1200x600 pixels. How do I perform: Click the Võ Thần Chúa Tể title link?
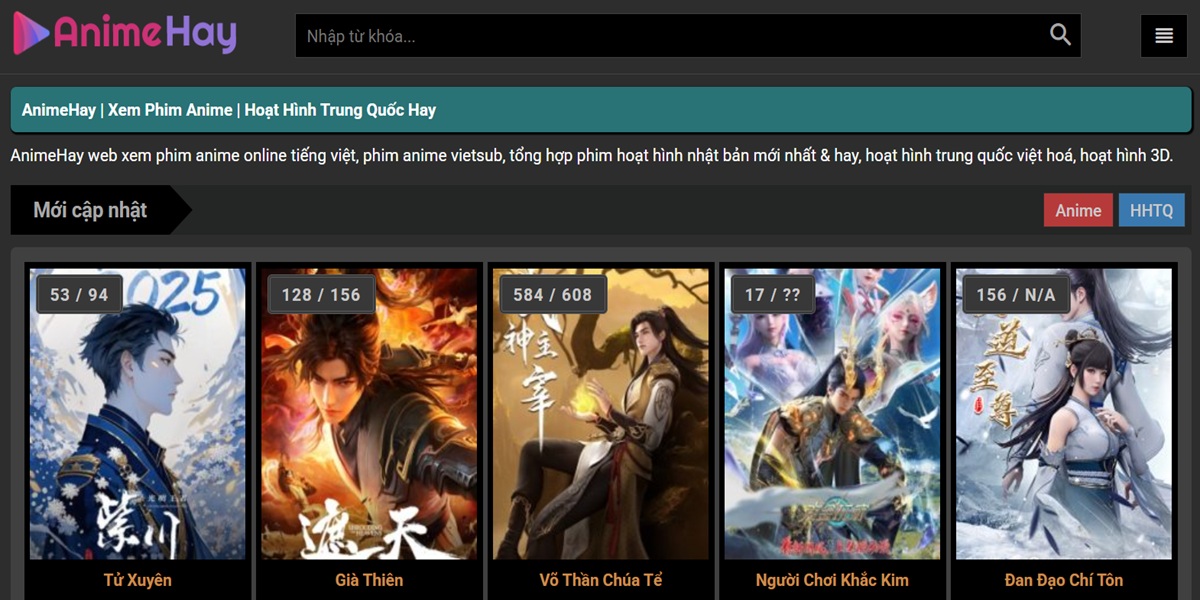600,580
